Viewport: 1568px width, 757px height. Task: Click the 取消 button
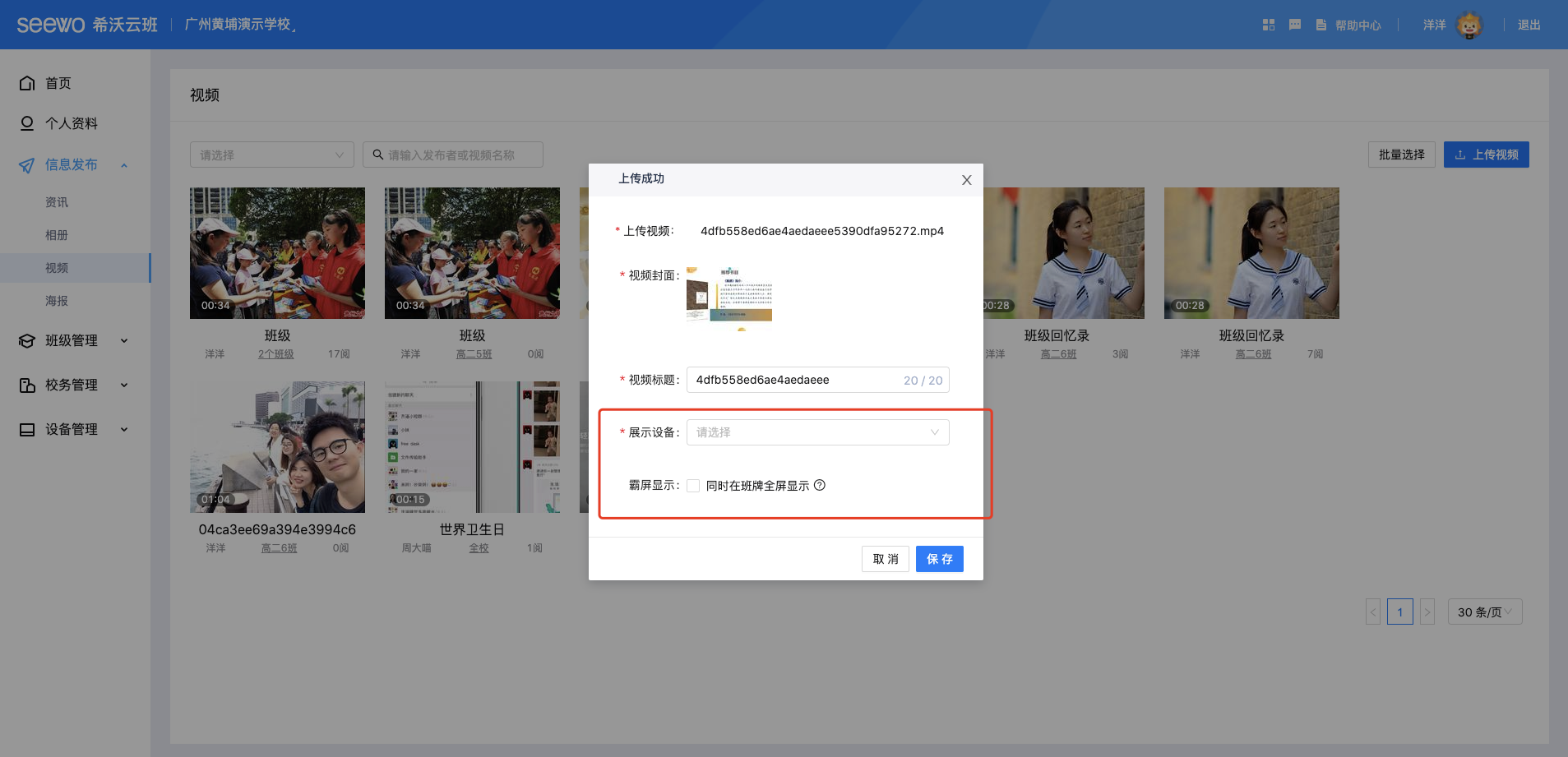[885, 559]
